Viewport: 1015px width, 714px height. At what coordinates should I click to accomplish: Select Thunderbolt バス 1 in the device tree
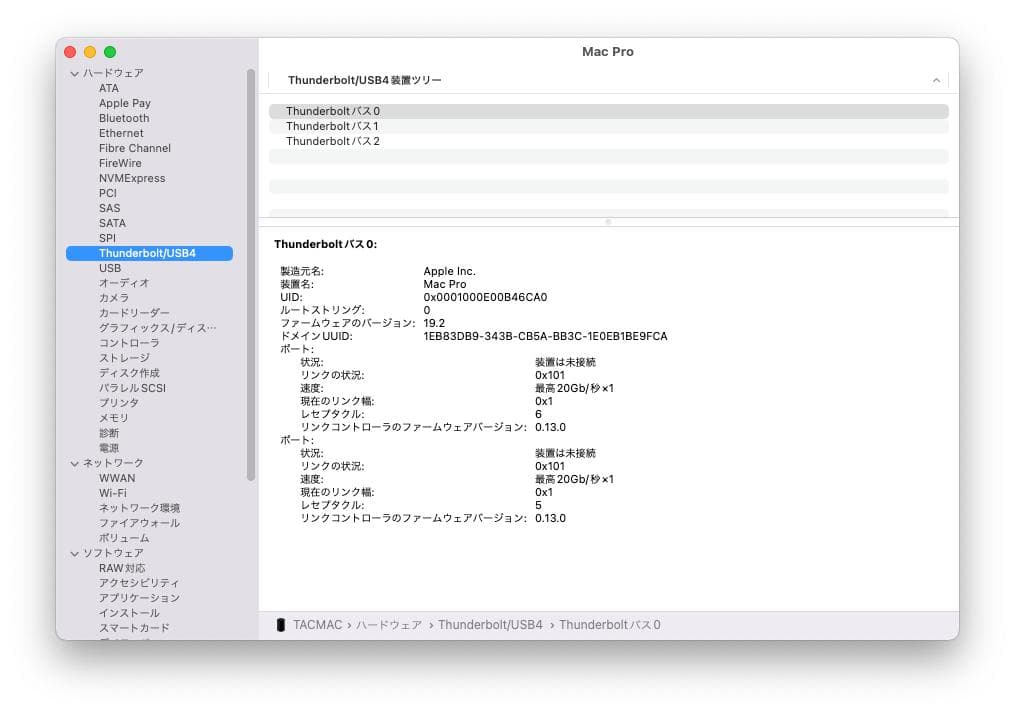pyautogui.click(x=334, y=126)
